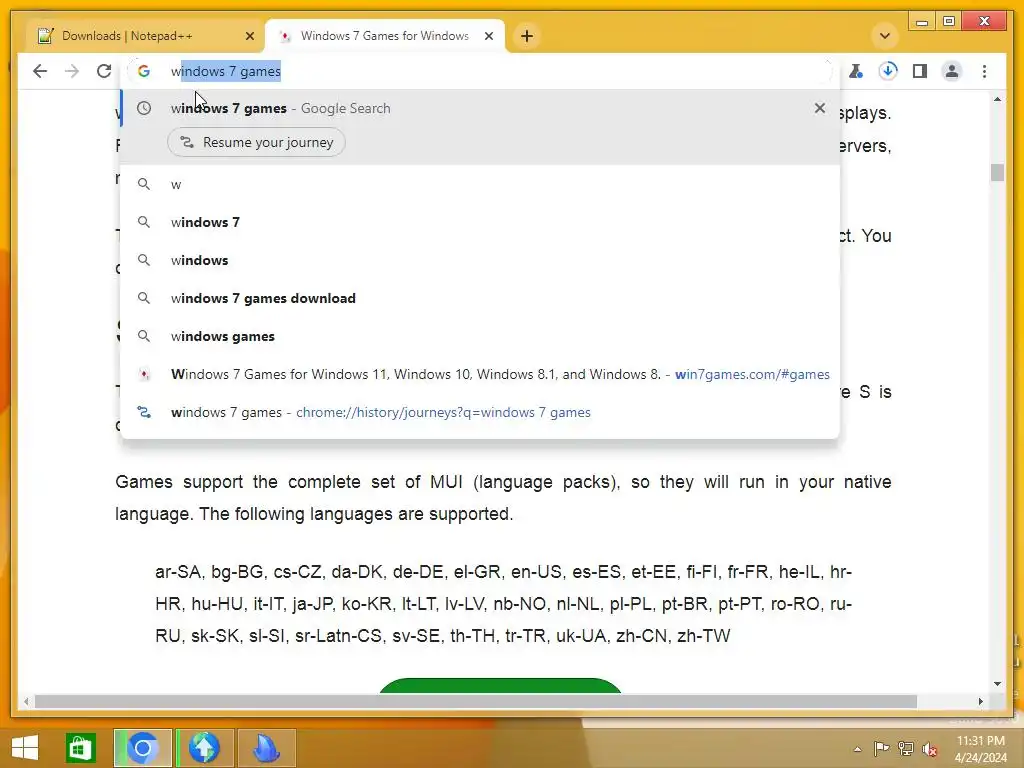Click magnifier icon beside 'windows games'
This screenshot has height=768, width=1024.
tap(144, 336)
